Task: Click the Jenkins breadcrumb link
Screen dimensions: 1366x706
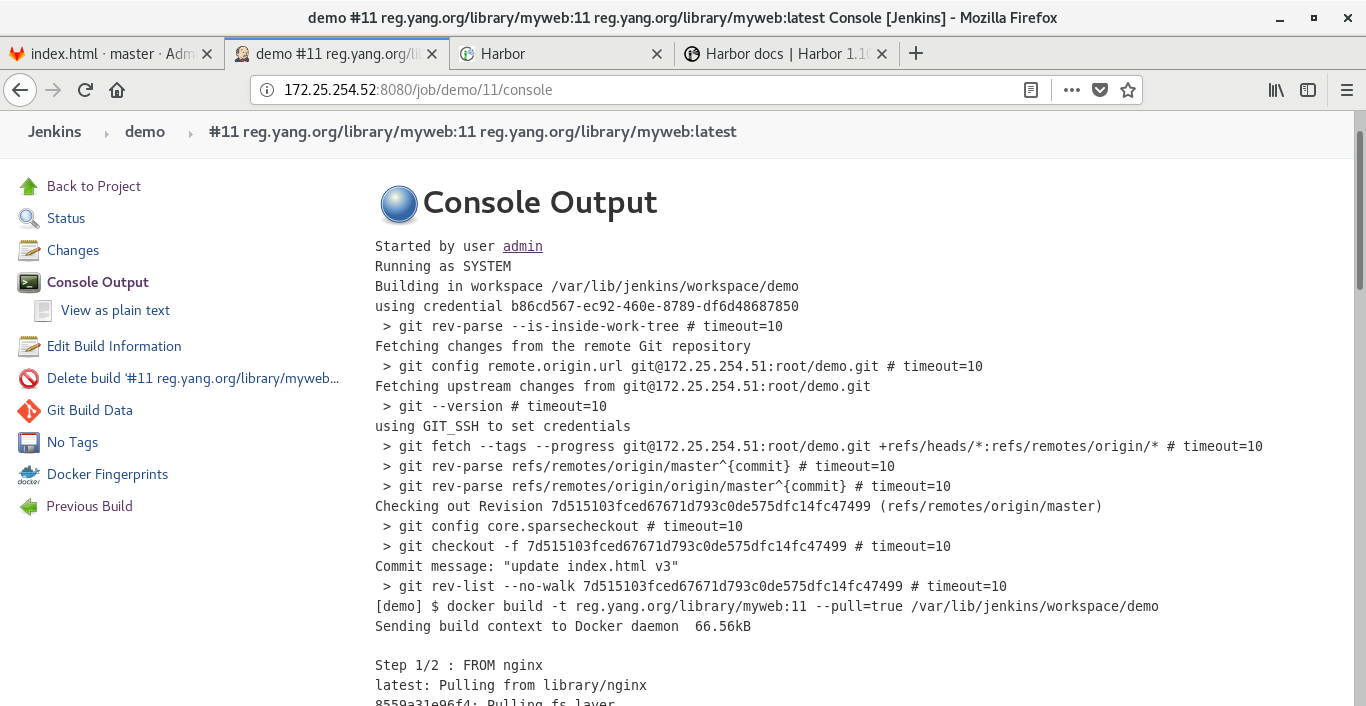Action: click(55, 131)
